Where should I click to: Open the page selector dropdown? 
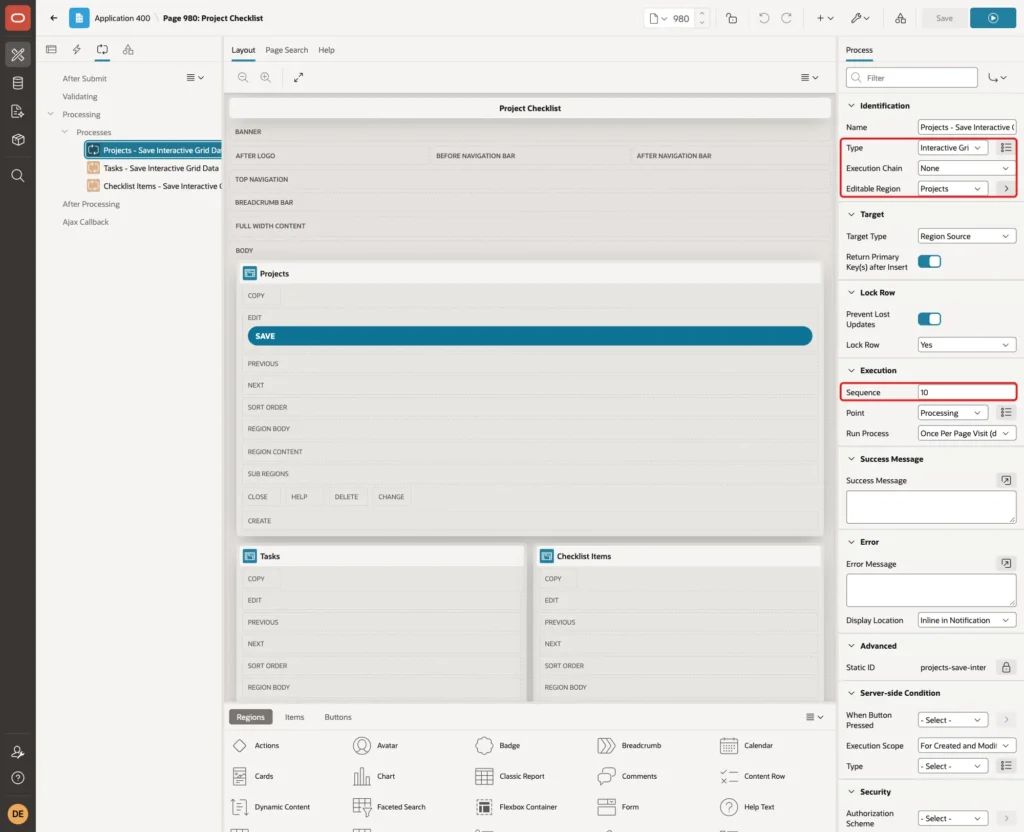pyautogui.click(x=658, y=18)
